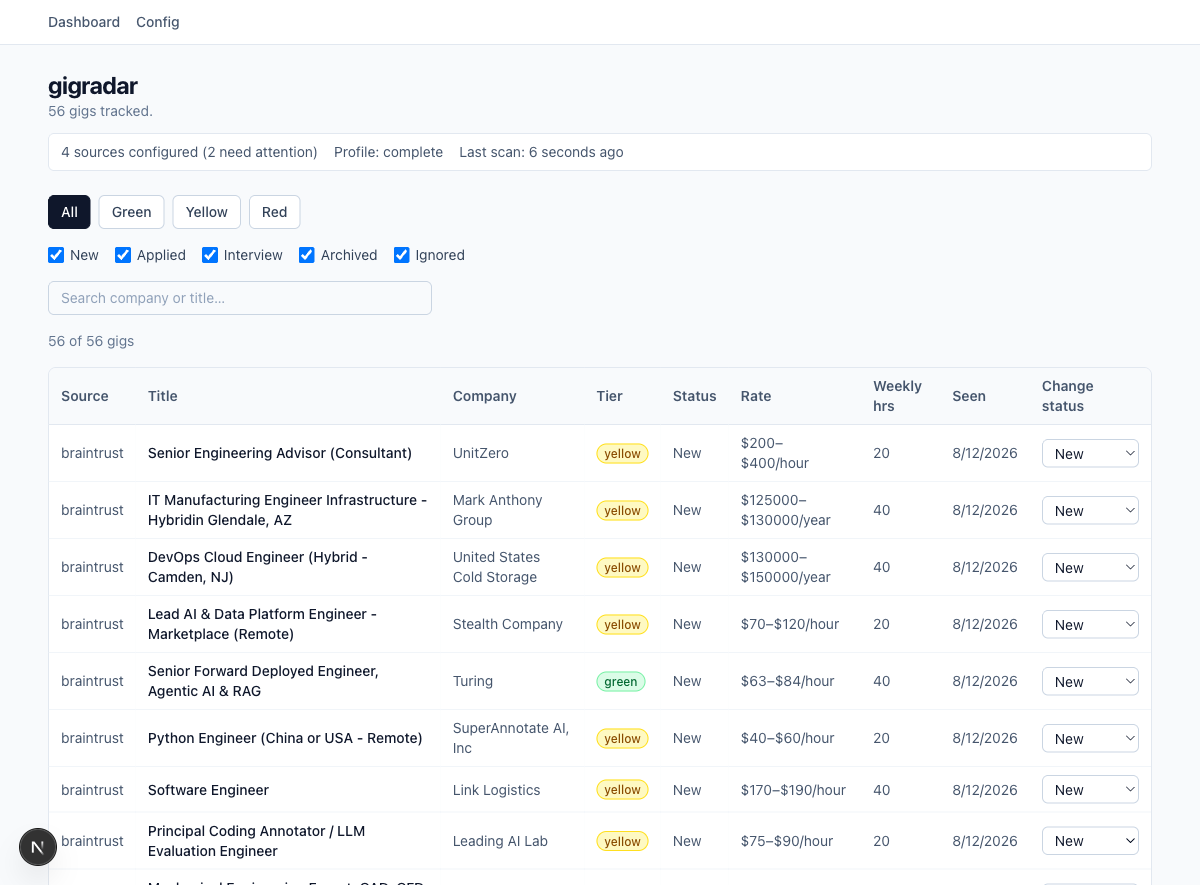Uncheck the Archived status filter
Screen dimensions: 1200x885
tap(307, 255)
